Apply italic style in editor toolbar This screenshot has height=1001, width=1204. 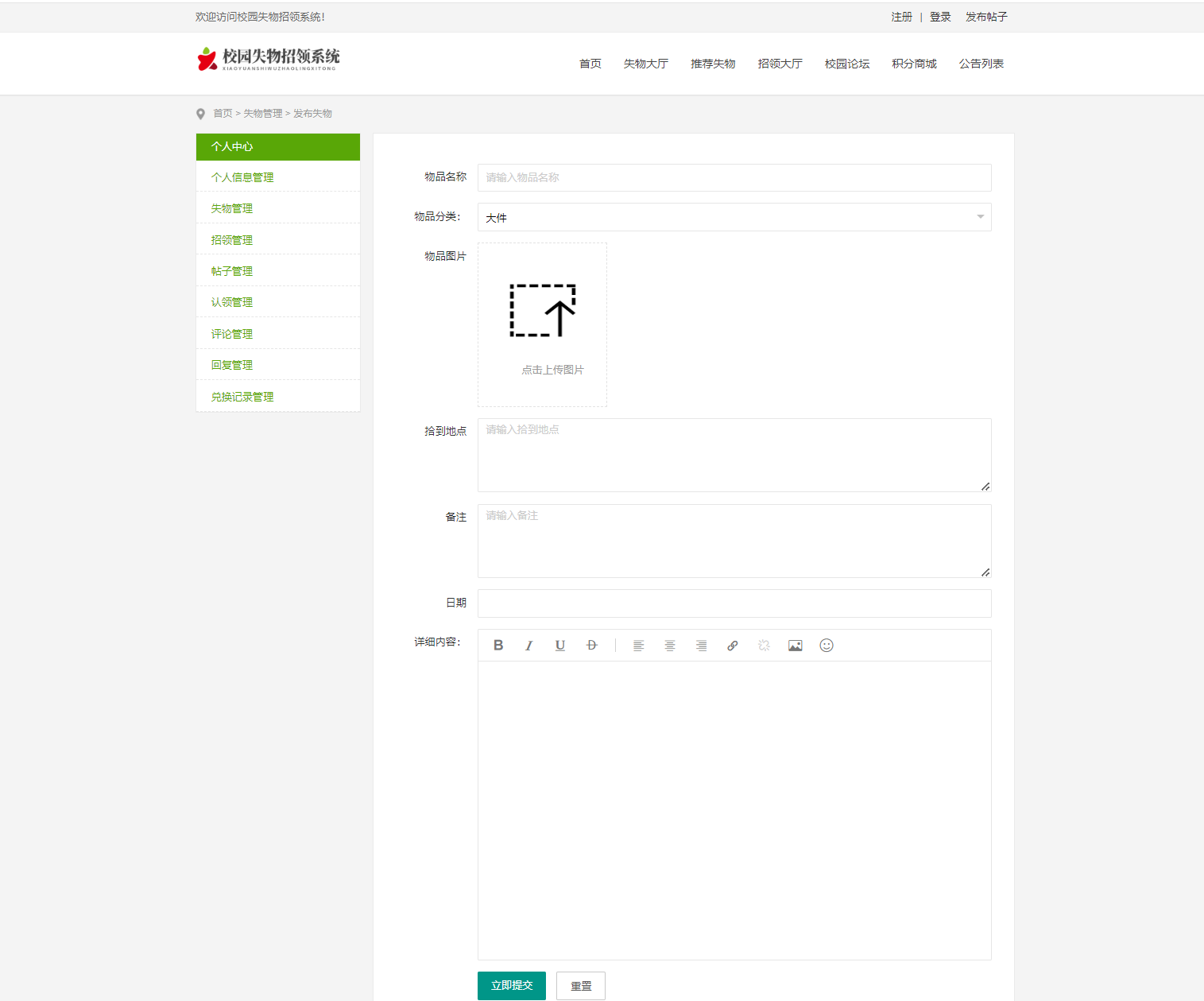tap(529, 646)
